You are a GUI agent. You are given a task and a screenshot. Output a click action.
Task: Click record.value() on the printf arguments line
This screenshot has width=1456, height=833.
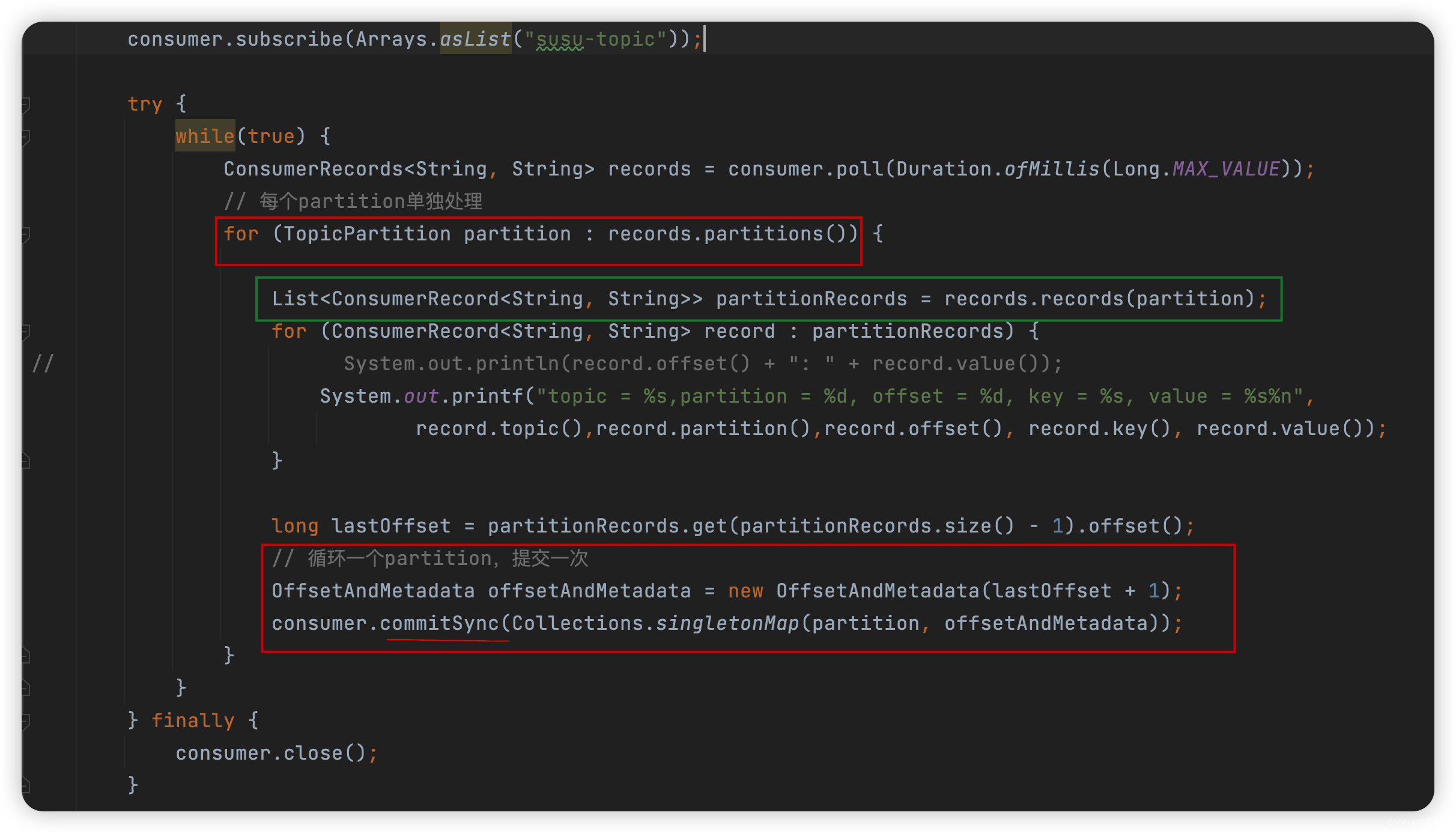[x=1280, y=429]
